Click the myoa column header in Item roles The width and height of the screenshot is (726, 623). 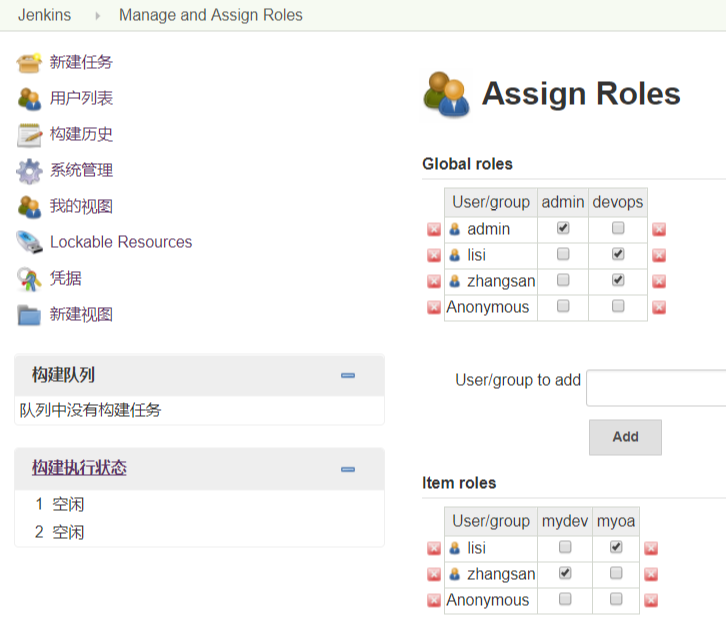616,521
